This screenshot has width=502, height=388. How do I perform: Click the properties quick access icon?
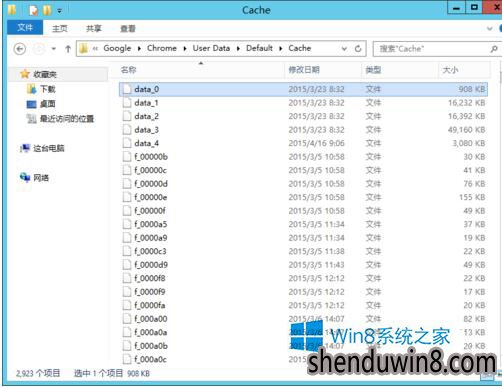(33, 11)
